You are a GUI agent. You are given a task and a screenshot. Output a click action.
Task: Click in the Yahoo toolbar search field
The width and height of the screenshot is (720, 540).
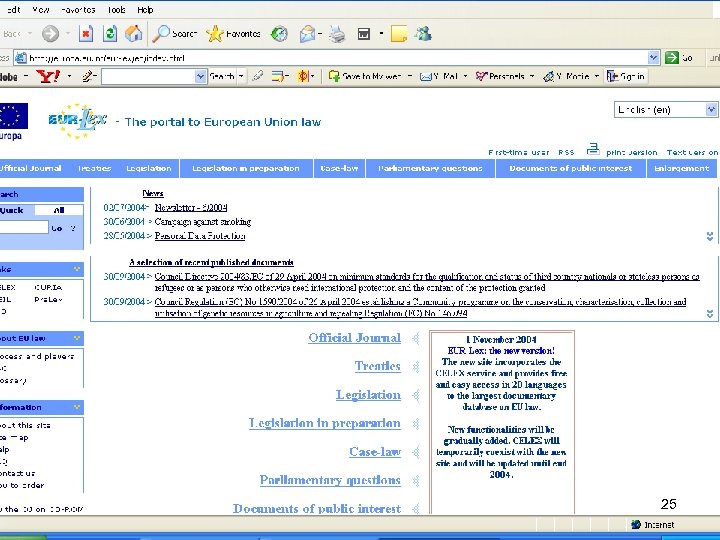pyautogui.click(x=148, y=76)
